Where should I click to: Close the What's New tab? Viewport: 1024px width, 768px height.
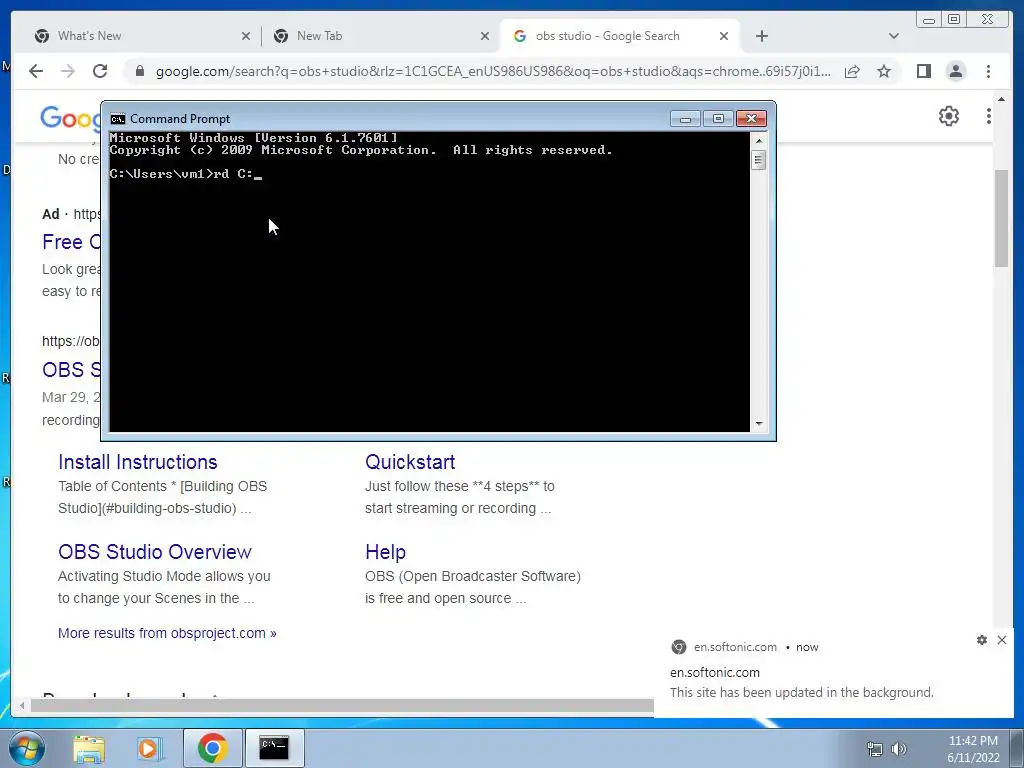pyautogui.click(x=246, y=36)
